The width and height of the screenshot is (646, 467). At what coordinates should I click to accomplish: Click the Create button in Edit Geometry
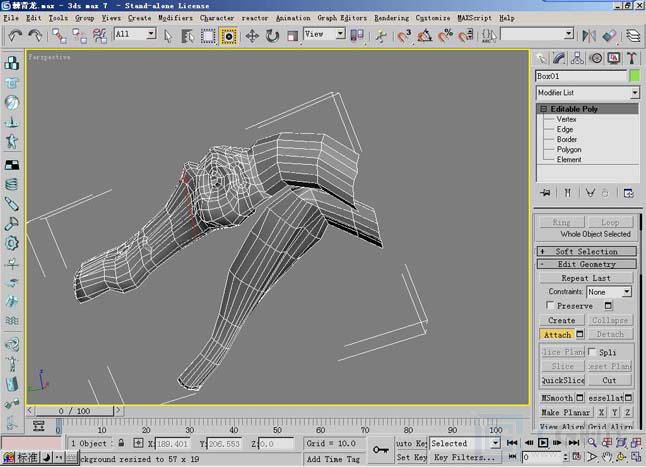562,320
